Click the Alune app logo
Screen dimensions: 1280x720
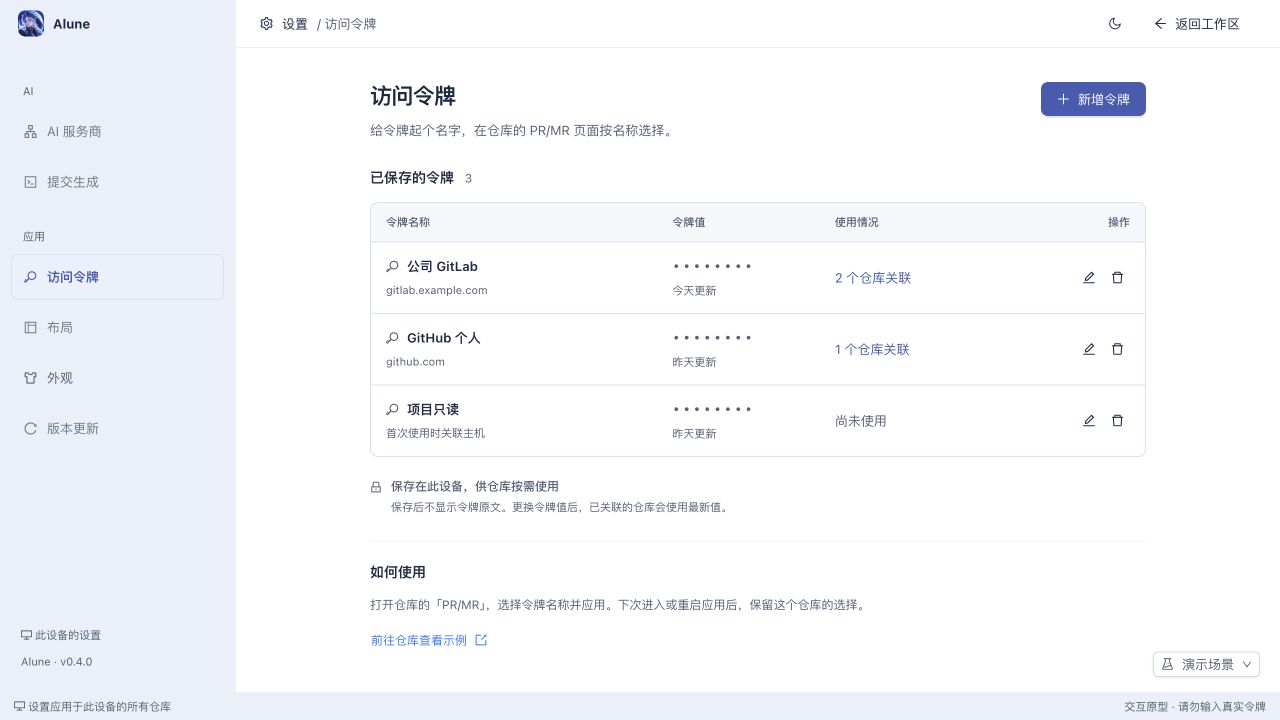click(x=31, y=24)
